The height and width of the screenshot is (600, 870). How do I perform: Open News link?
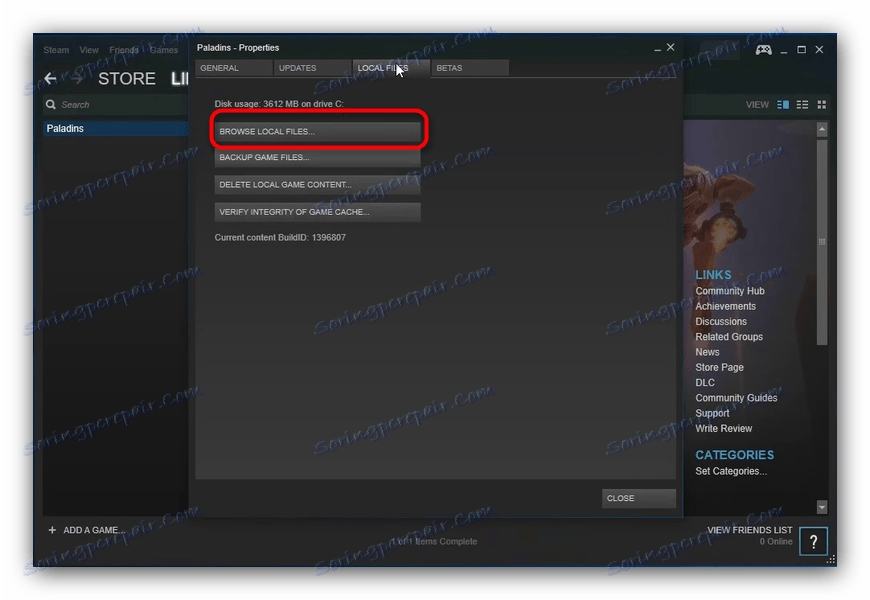(707, 352)
